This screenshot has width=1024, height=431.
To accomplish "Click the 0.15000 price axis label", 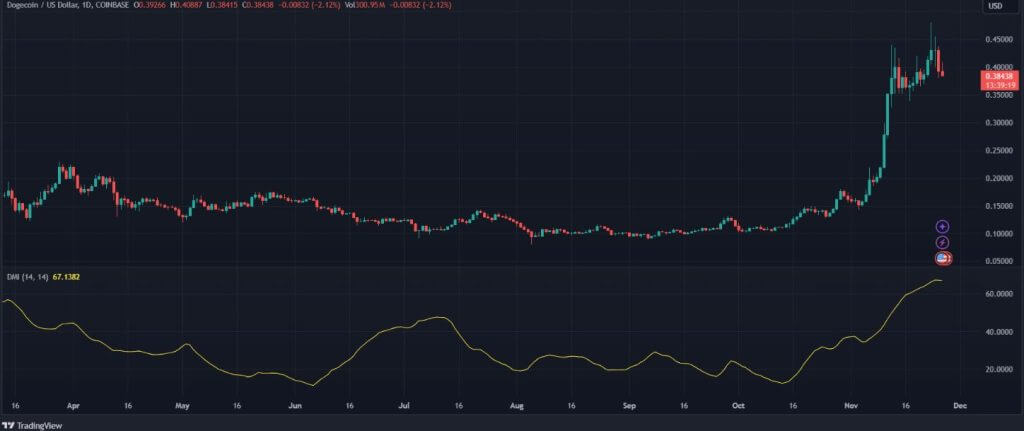I will point(999,206).
